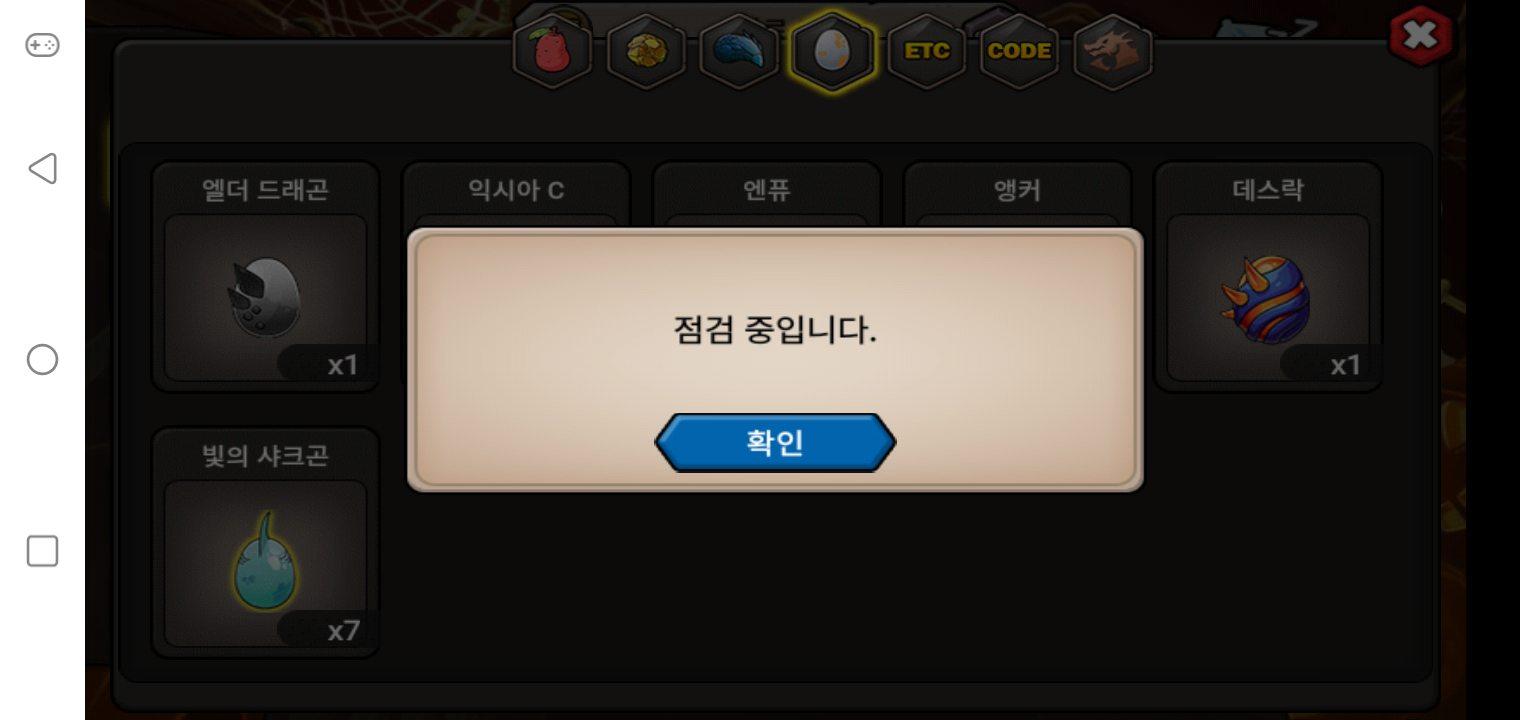Tap the Android home circle button
This screenshot has height=720, width=1520.
tap(42, 360)
